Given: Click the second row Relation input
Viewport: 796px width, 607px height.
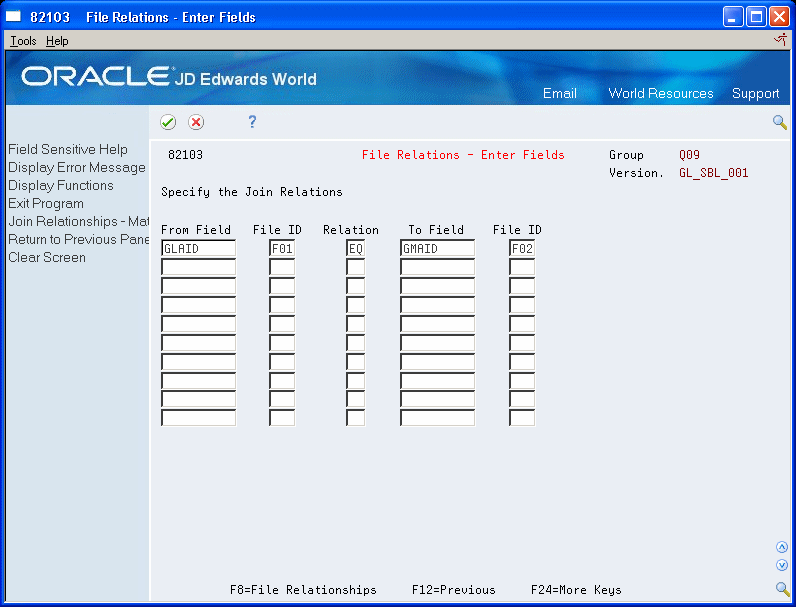Looking at the screenshot, I should point(356,267).
